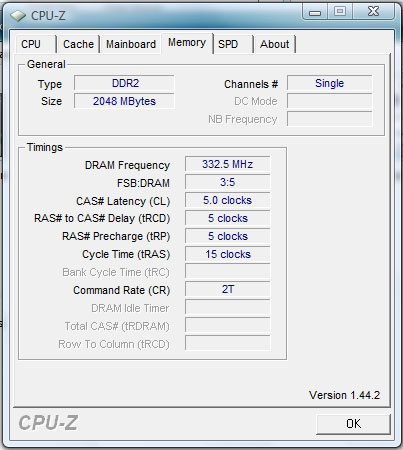Click the empty NB Frequency field
403x450 pixels.
(330, 119)
